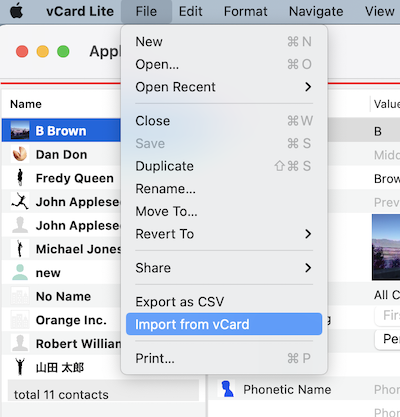Open the Navigate menu
This screenshot has height=417, width=400.
tap(316, 11)
